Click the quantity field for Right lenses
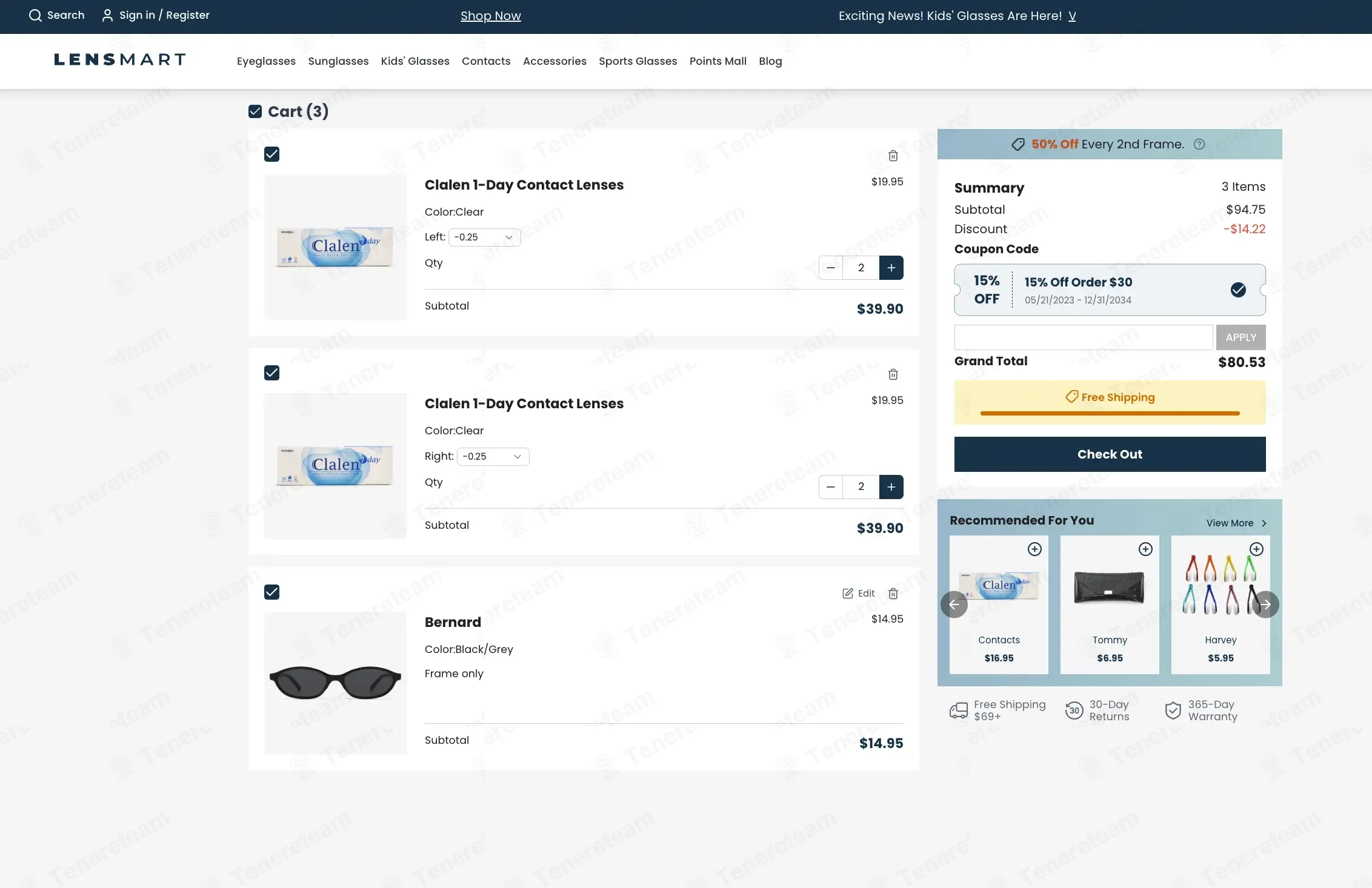The width and height of the screenshot is (1372, 888). coord(861,487)
